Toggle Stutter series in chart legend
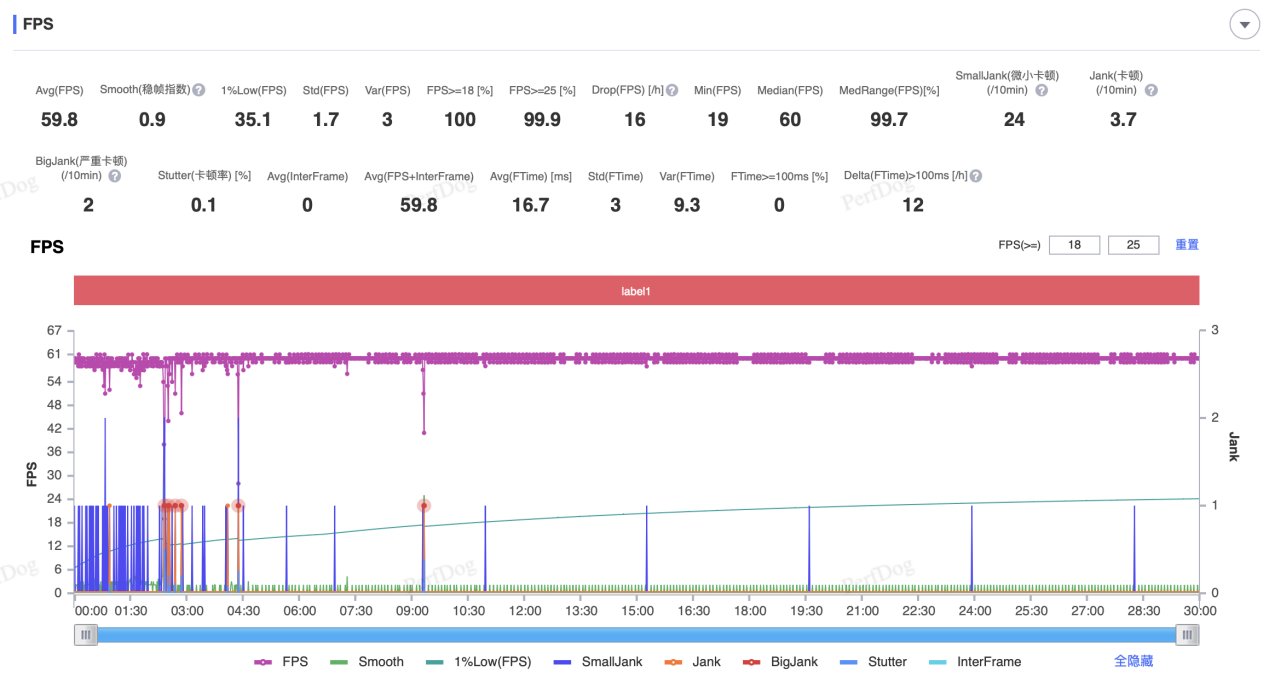 coord(874,661)
